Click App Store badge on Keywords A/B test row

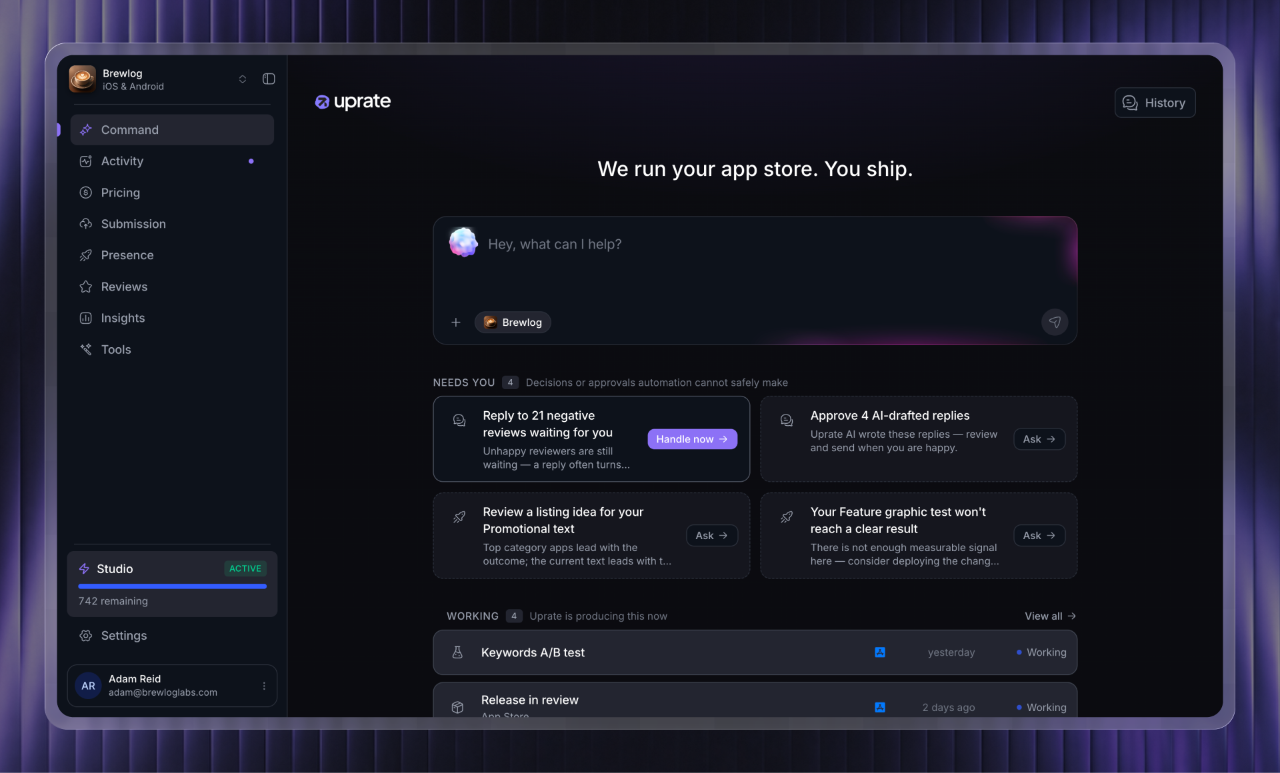[x=880, y=652]
